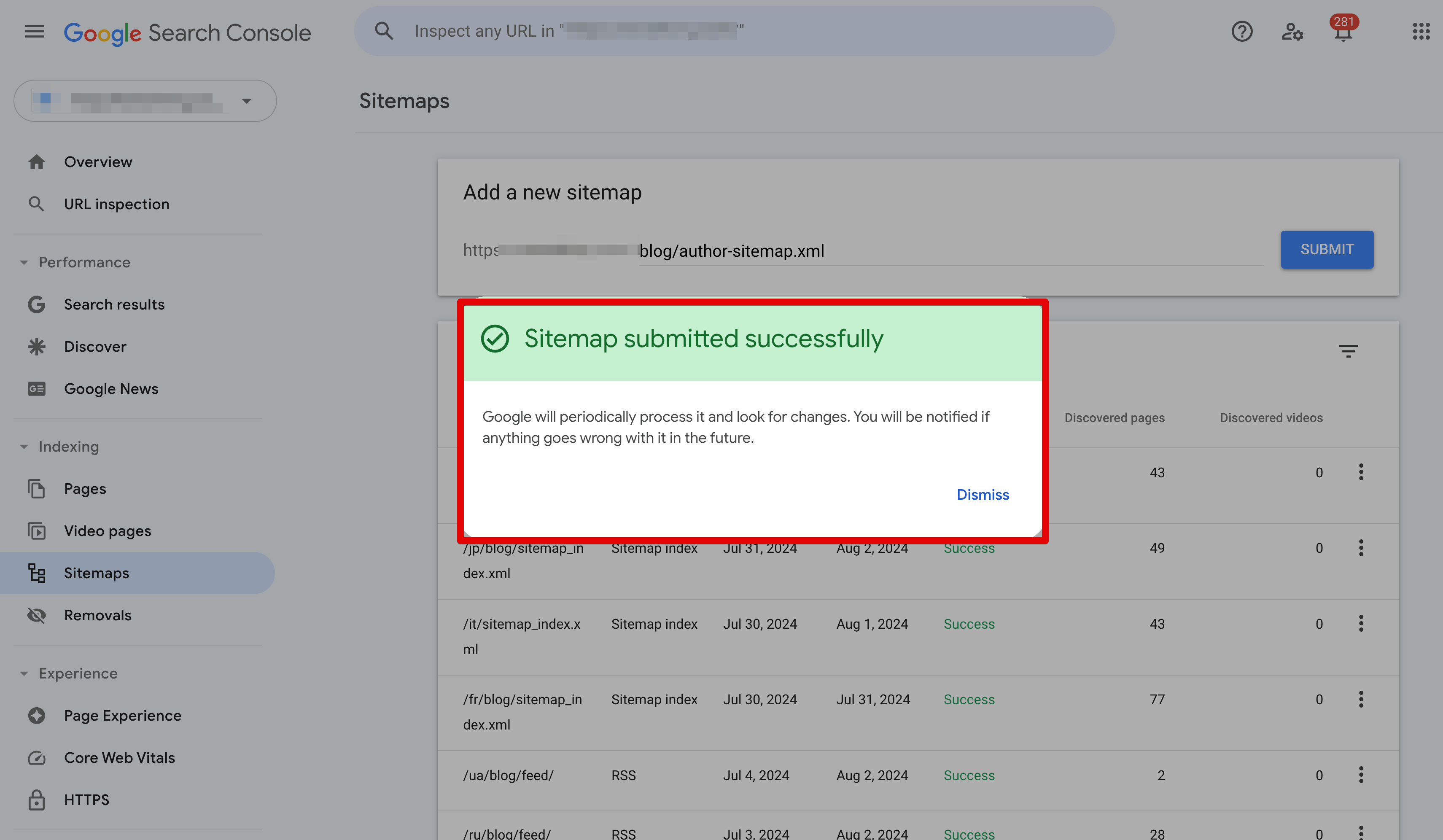Open the HTTPS report
This screenshot has height=840, width=1443.
click(x=86, y=800)
